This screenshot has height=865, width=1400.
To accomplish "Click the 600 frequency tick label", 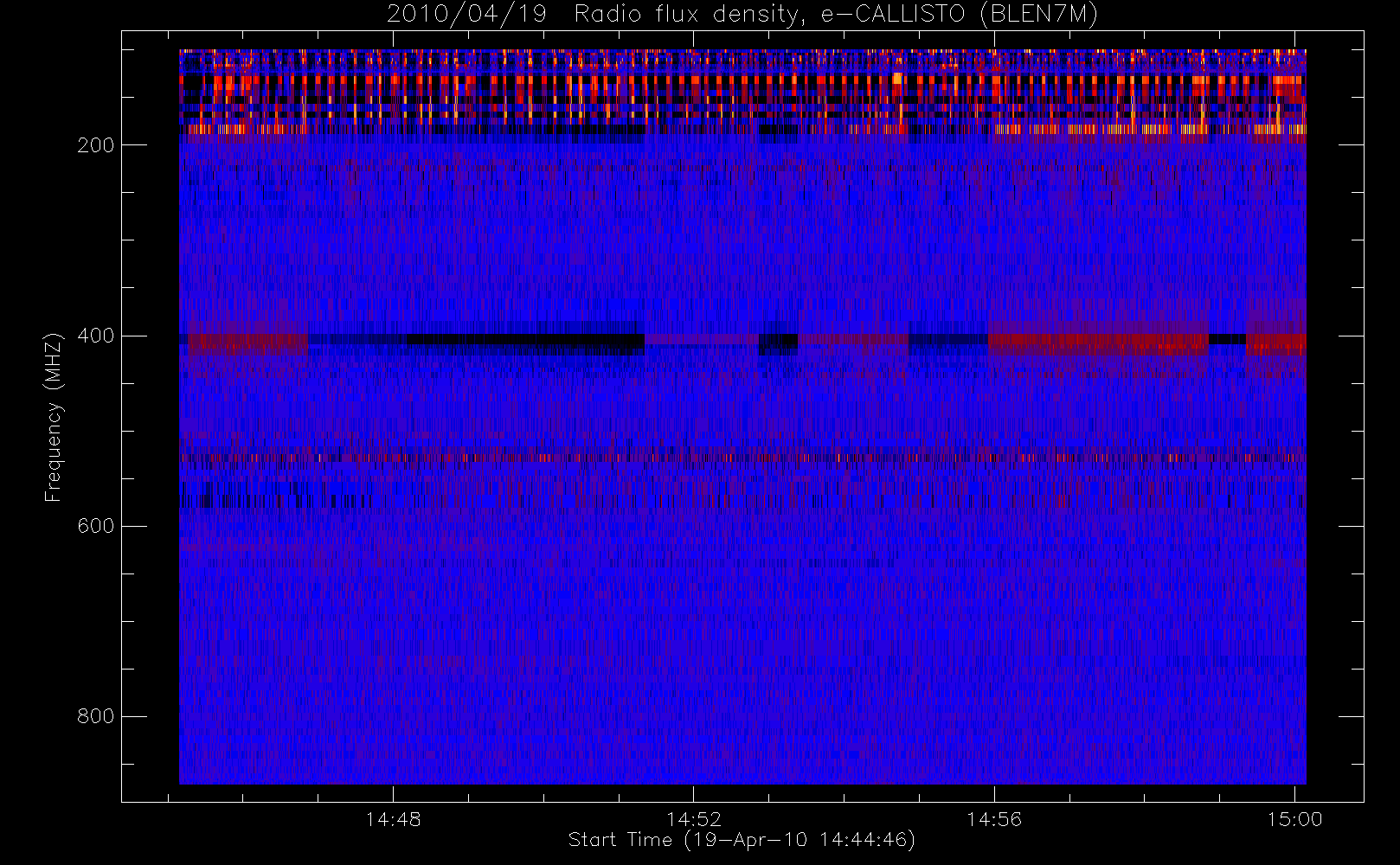I will pyautogui.click(x=95, y=526).
